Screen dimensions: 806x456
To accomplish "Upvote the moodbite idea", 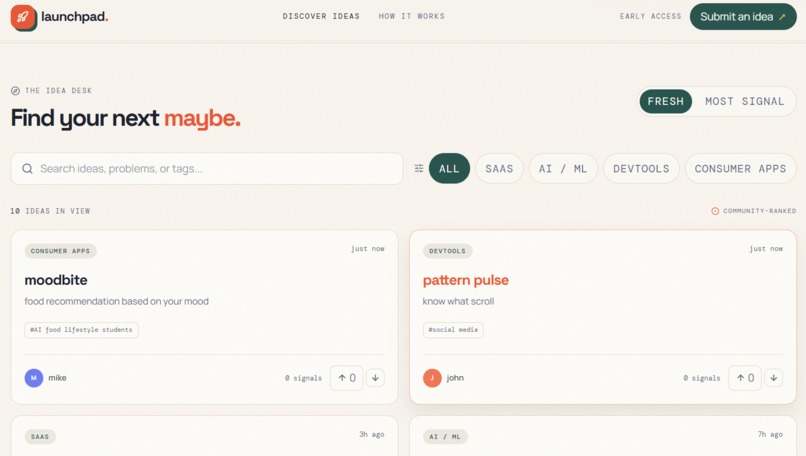I will 346,378.
